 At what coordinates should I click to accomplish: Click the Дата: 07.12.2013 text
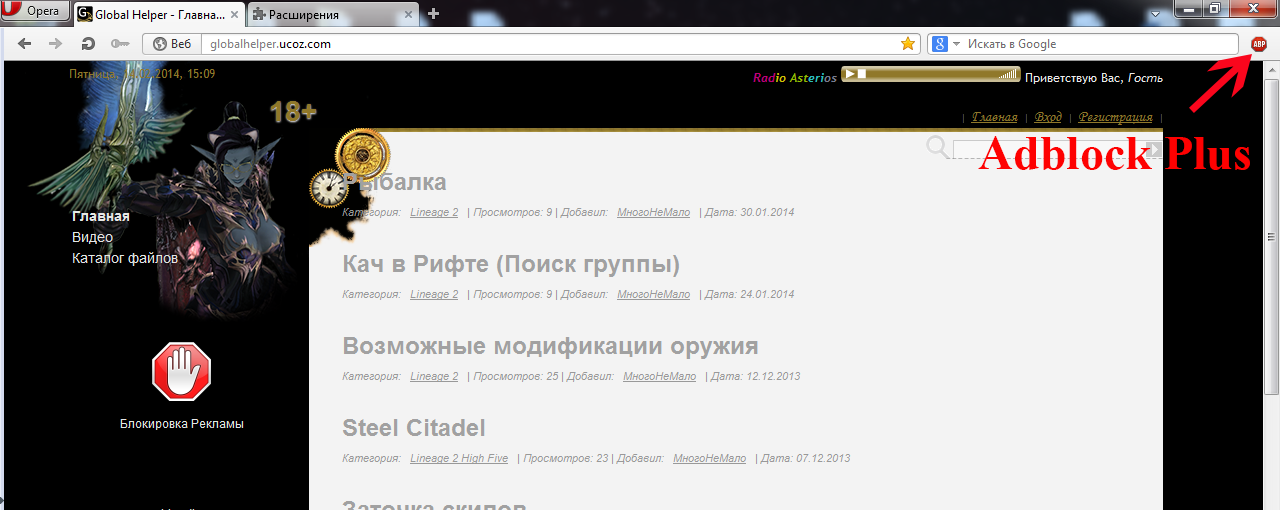806,458
